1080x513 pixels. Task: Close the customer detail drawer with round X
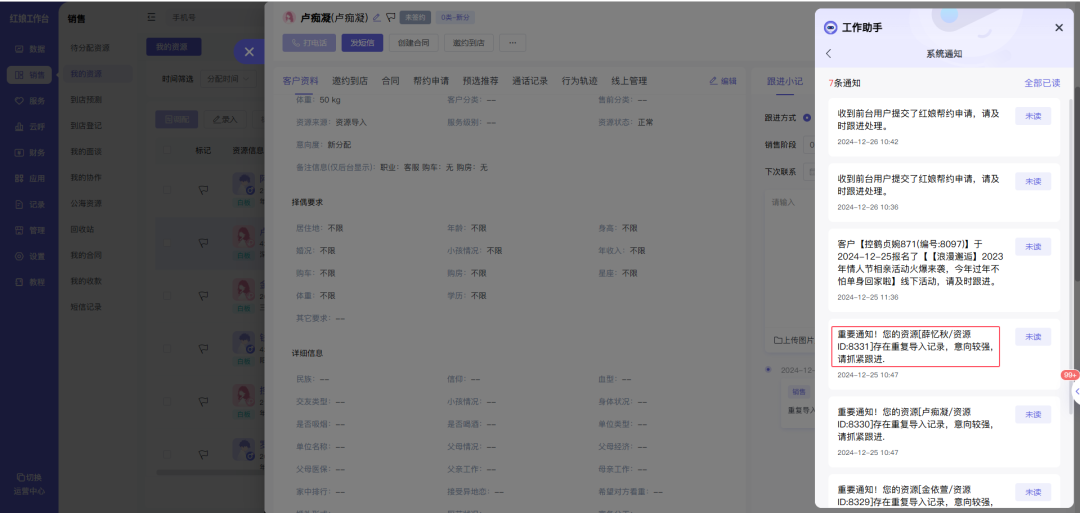[249, 51]
